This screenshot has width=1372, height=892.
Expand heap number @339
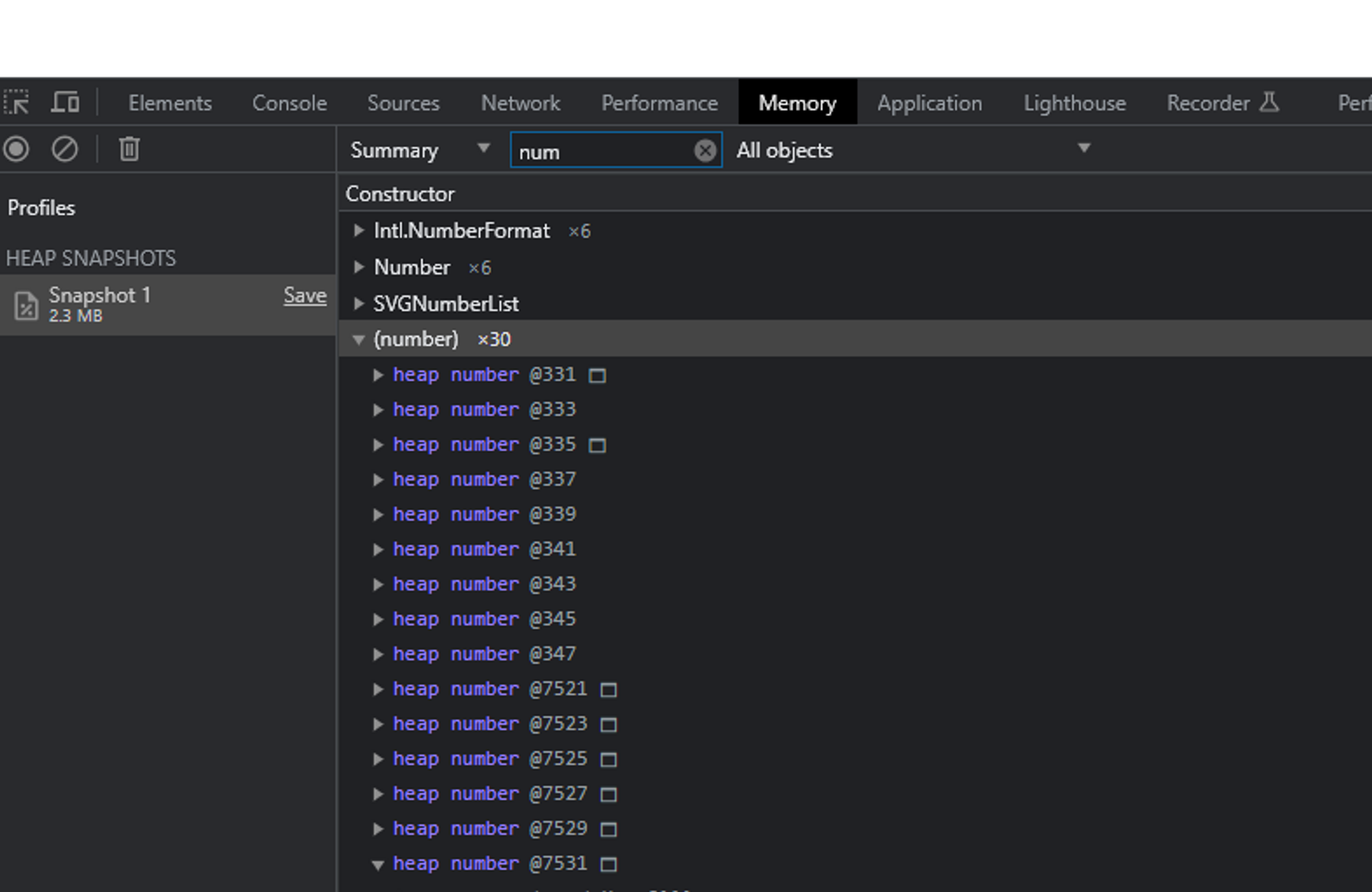tap(377, 515)
